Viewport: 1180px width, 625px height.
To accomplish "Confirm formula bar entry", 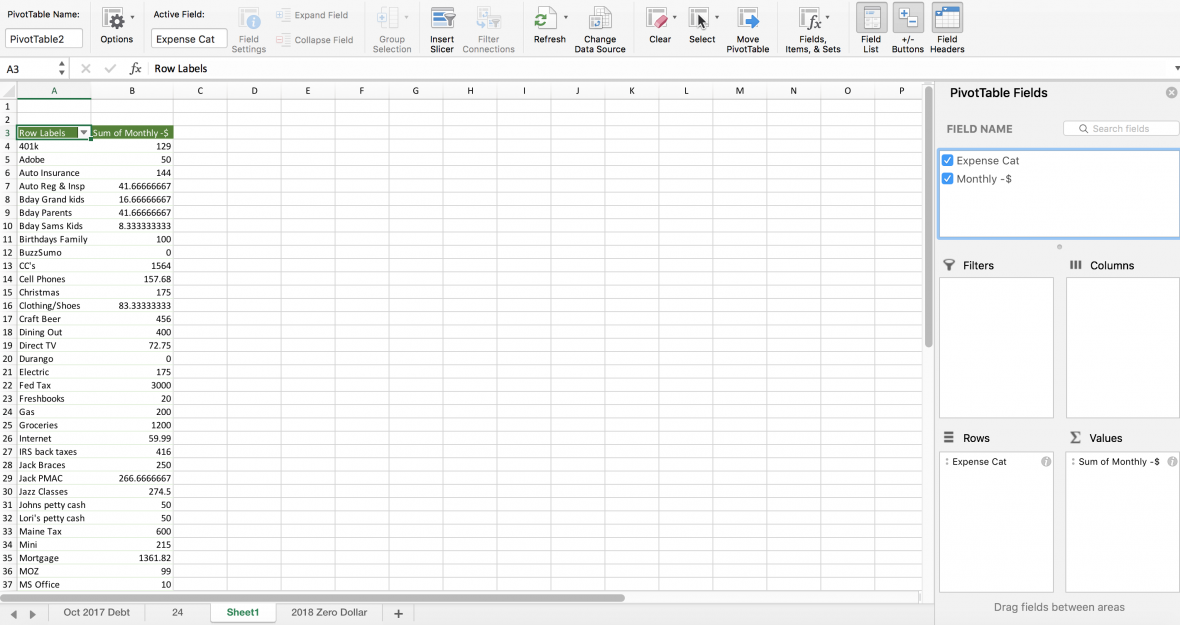I will (x=111, y=68).
